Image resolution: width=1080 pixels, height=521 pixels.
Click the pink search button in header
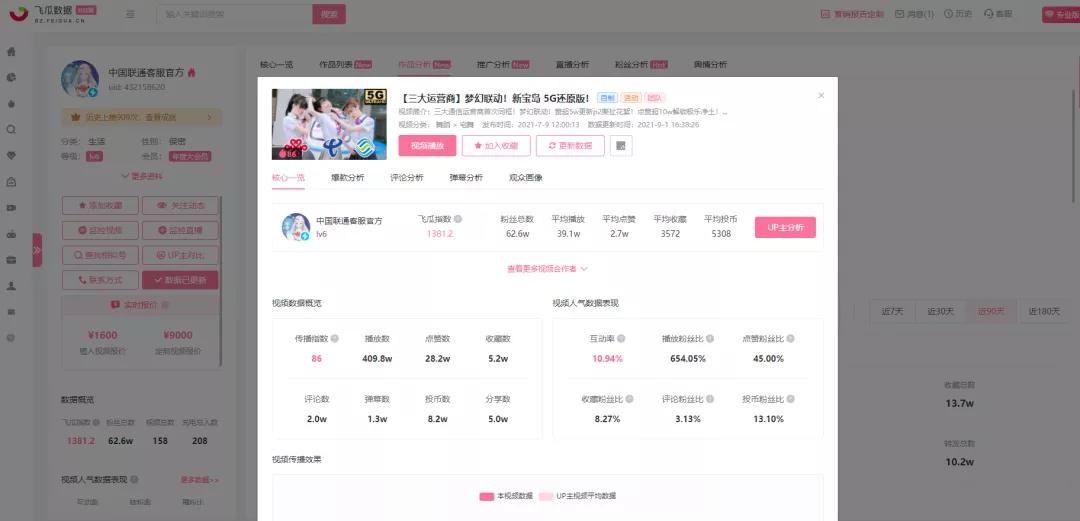coord(329,14)
